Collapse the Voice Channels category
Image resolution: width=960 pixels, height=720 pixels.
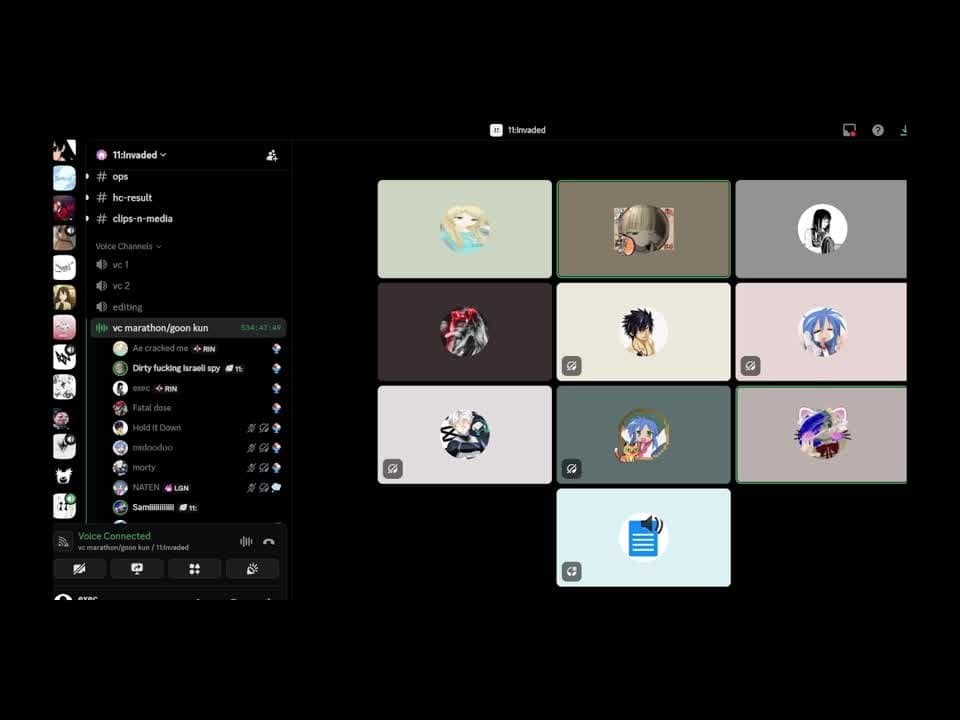pyautogui.click(x=126, y=245)
